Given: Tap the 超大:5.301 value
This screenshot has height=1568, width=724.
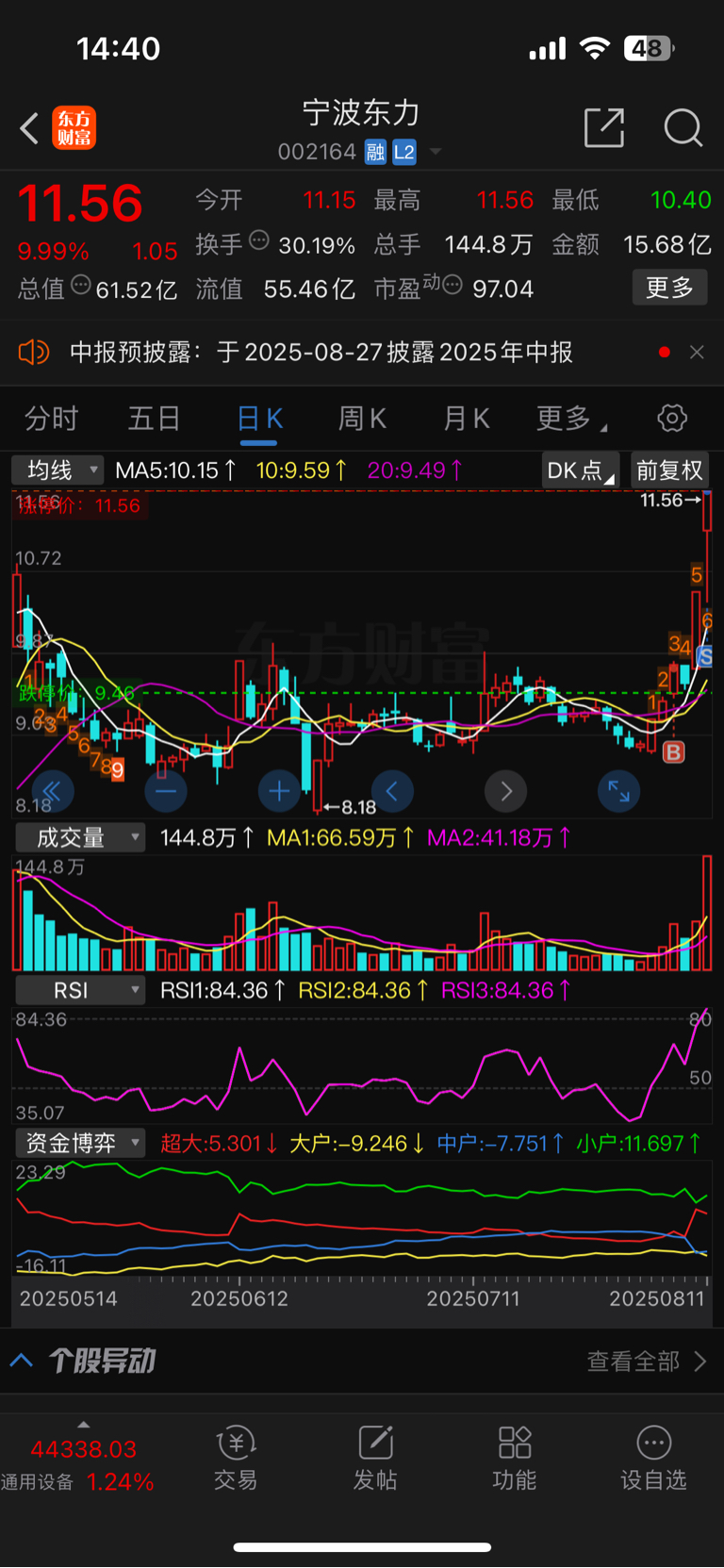Looking at the screenshot, I should [x=219, y=1144].
